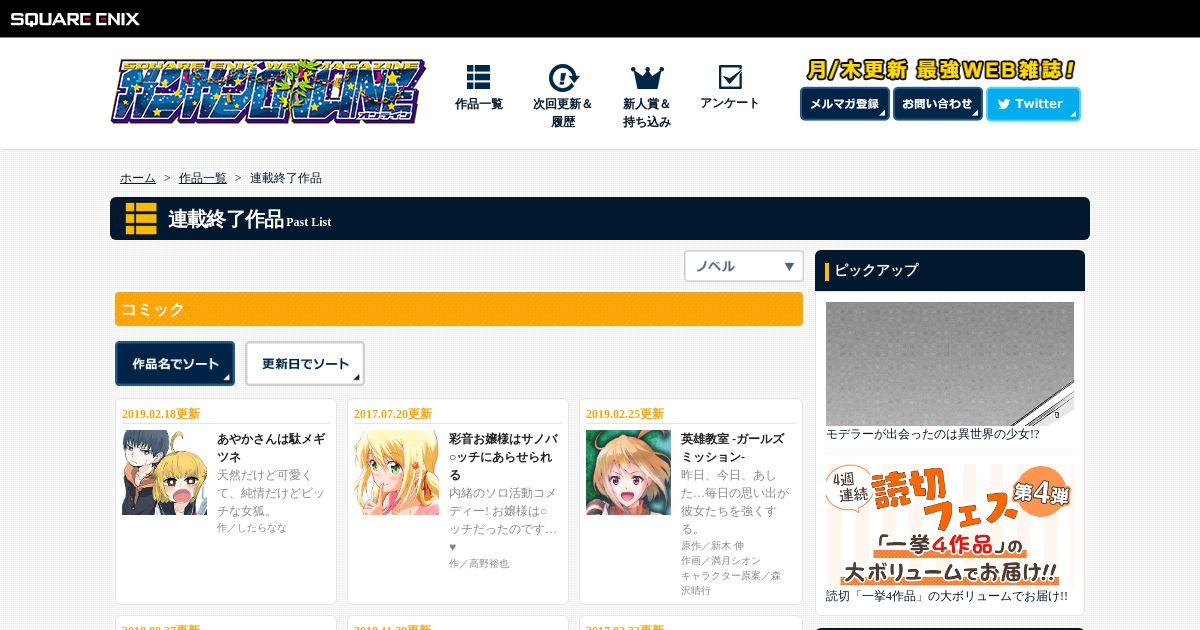Open link モデラーが出会ったのは異世界の少女!?

pyautogui.click(x=932, y=434)
